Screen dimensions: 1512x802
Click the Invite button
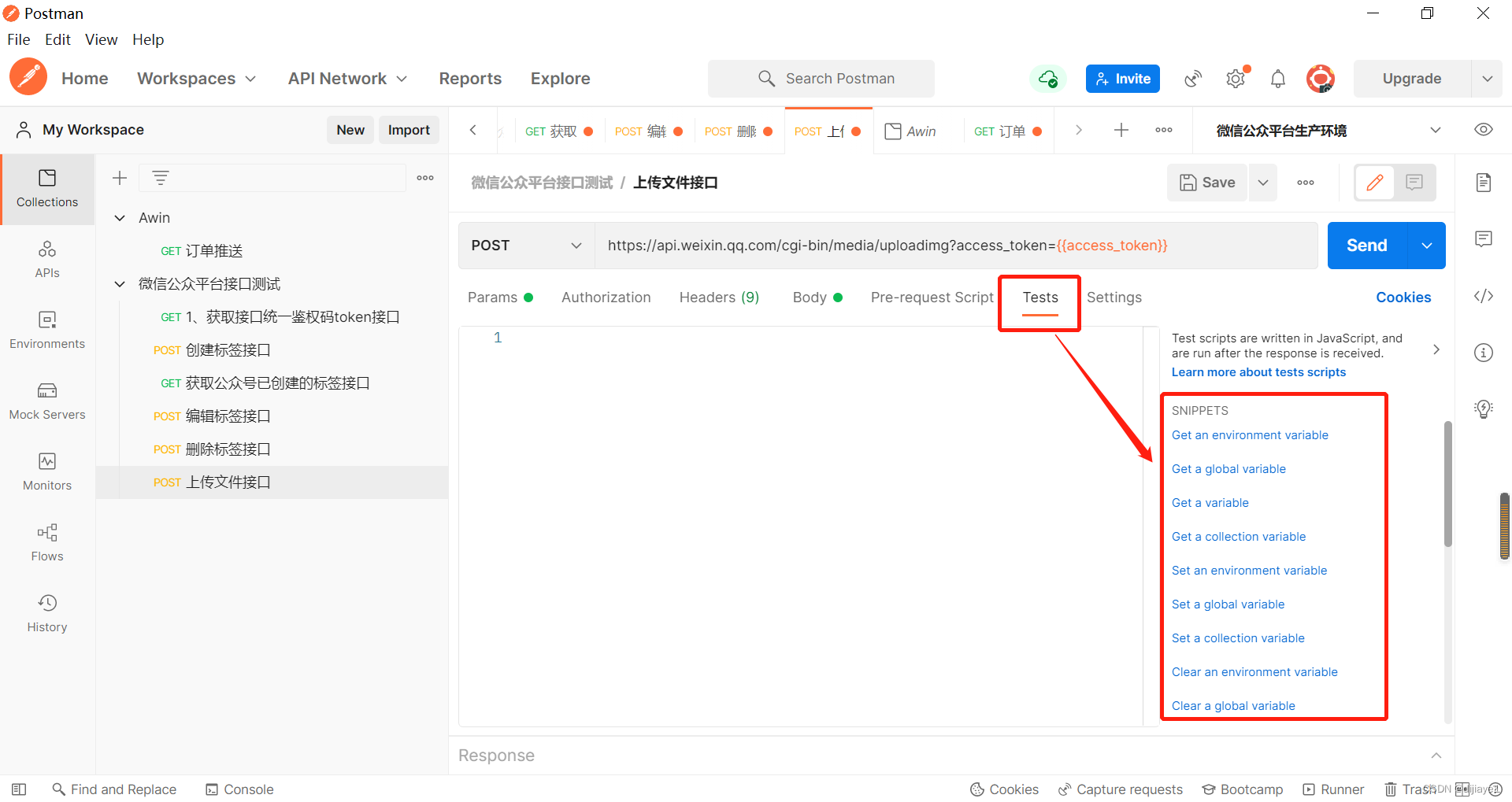tap(1123, 79)
